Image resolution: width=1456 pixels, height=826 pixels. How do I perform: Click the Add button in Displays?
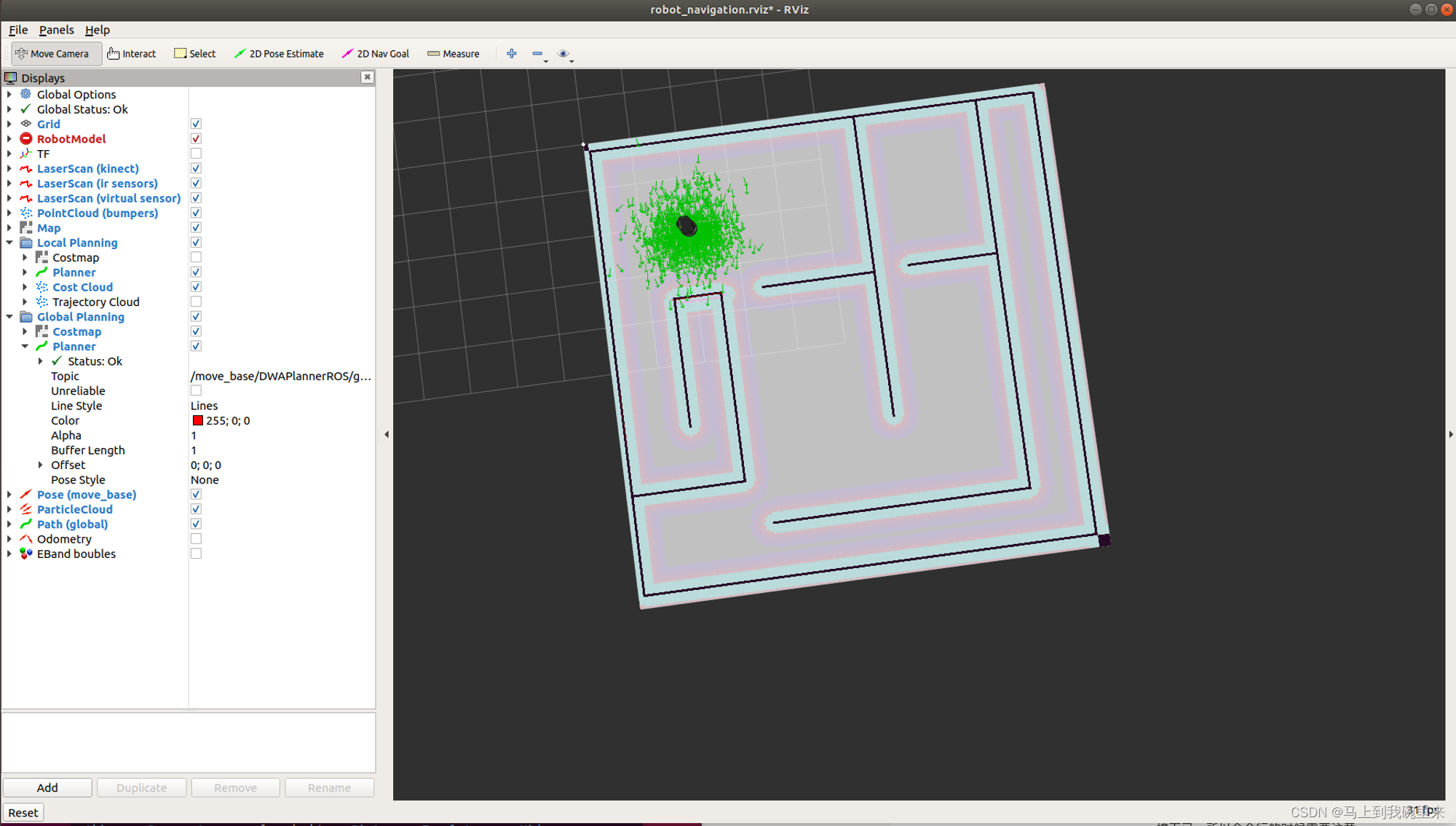pyautogui.click(x=47, y=788)
